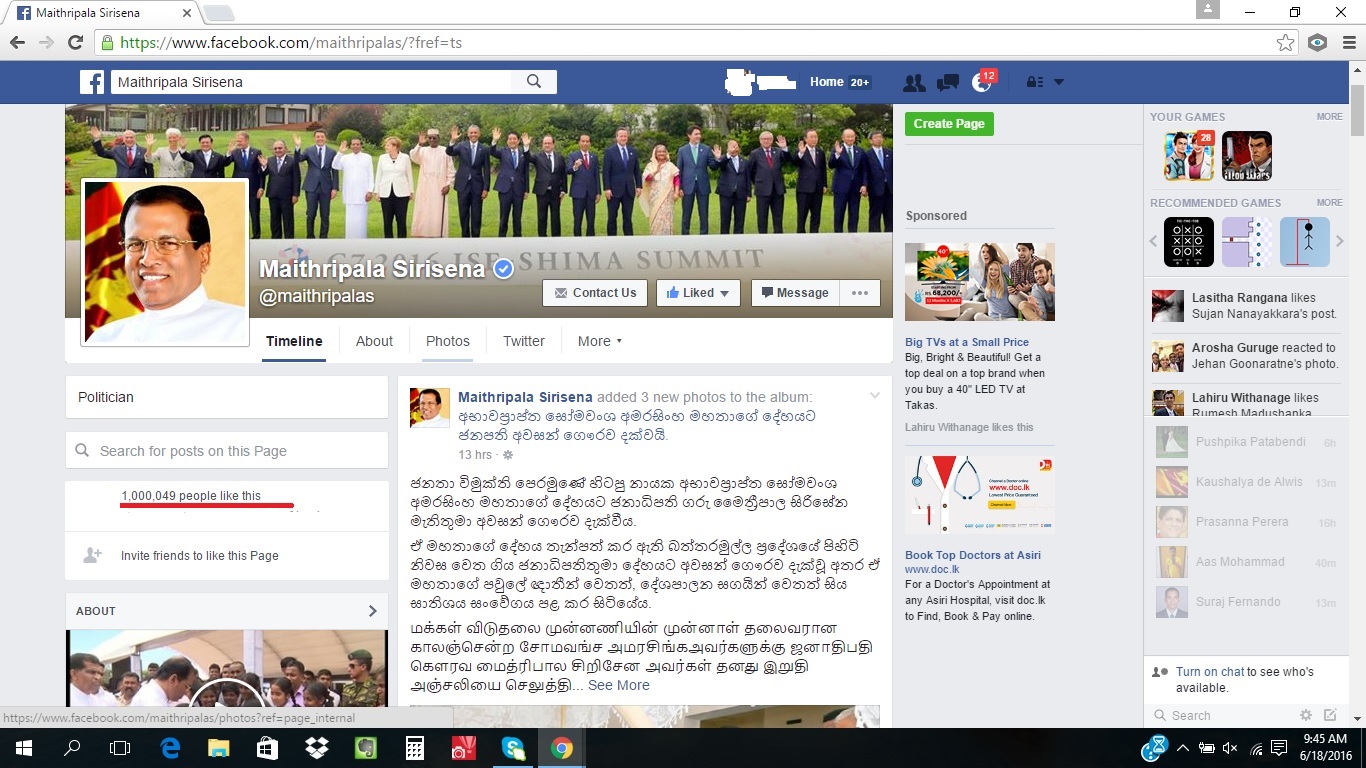The image size is (1366, 768).
Task: Switch to the About tab
Action: pyautogui.click(x=374, y=341)
